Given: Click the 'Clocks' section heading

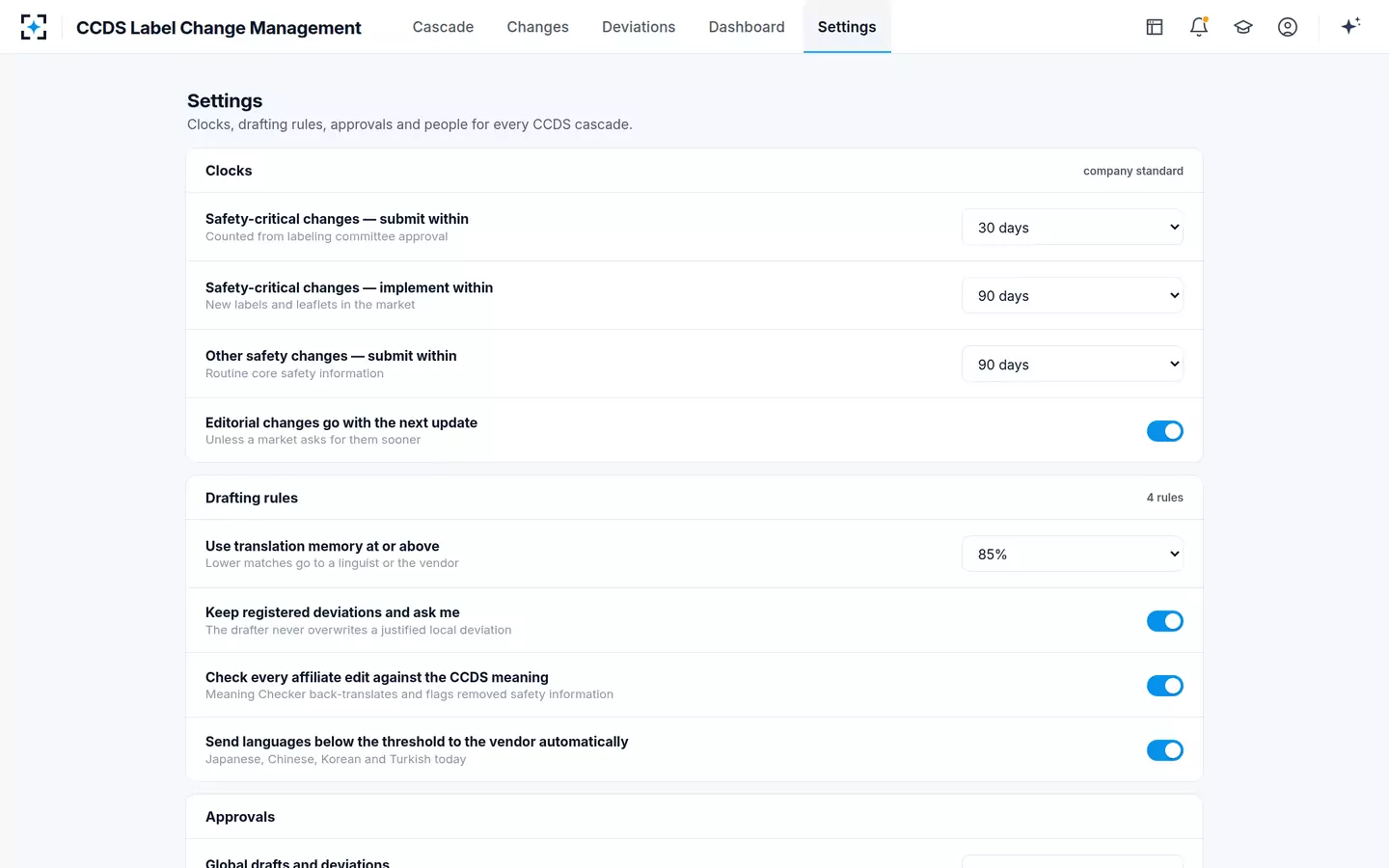Looking at the screenshot, I should 229,171.
